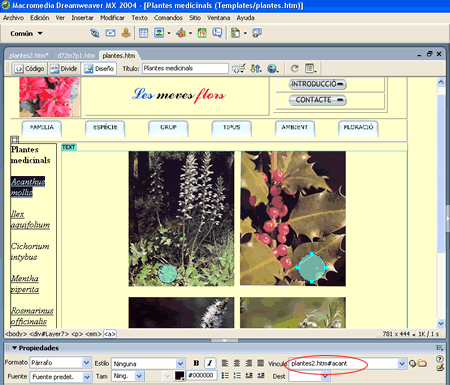Select the <a> tag in tag selector
The width and height of the screenshot is (450, 385).
click(110, 334)
